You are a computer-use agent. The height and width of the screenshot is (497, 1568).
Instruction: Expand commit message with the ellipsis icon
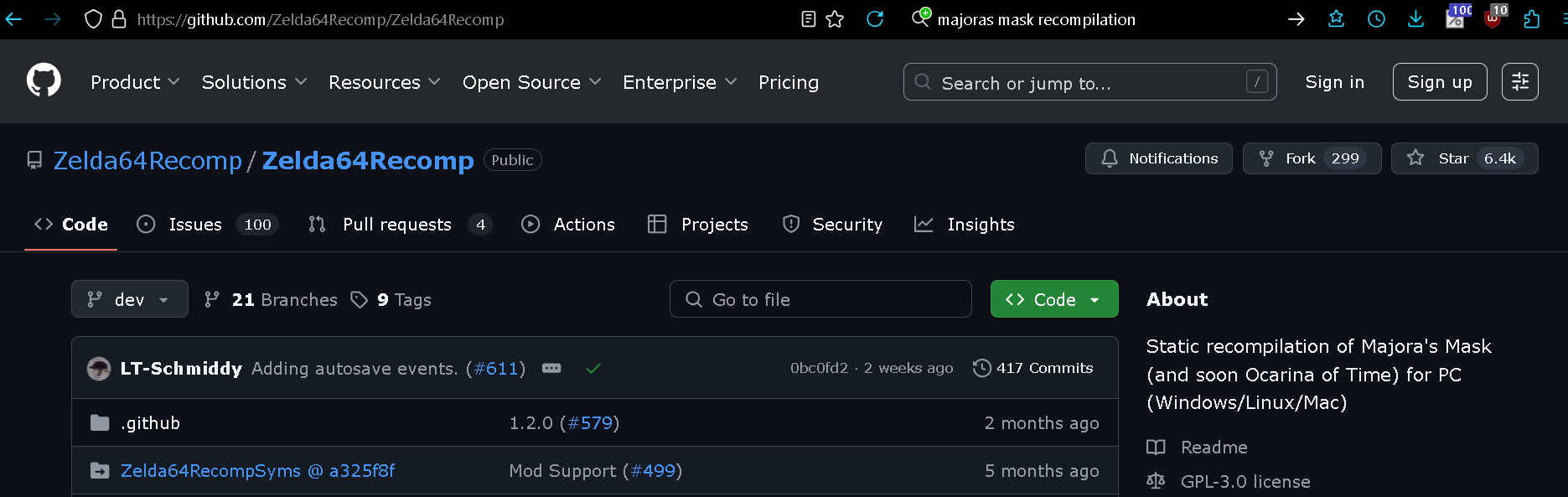pos(551,368)
